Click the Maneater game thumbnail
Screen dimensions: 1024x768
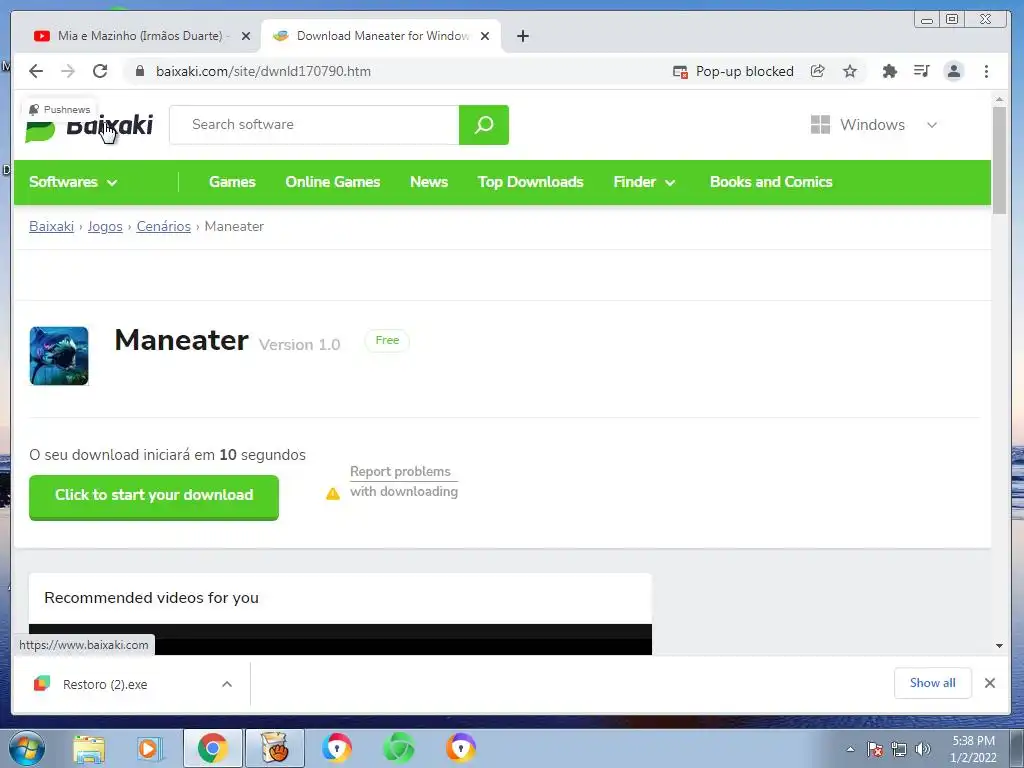coord(59,356)
